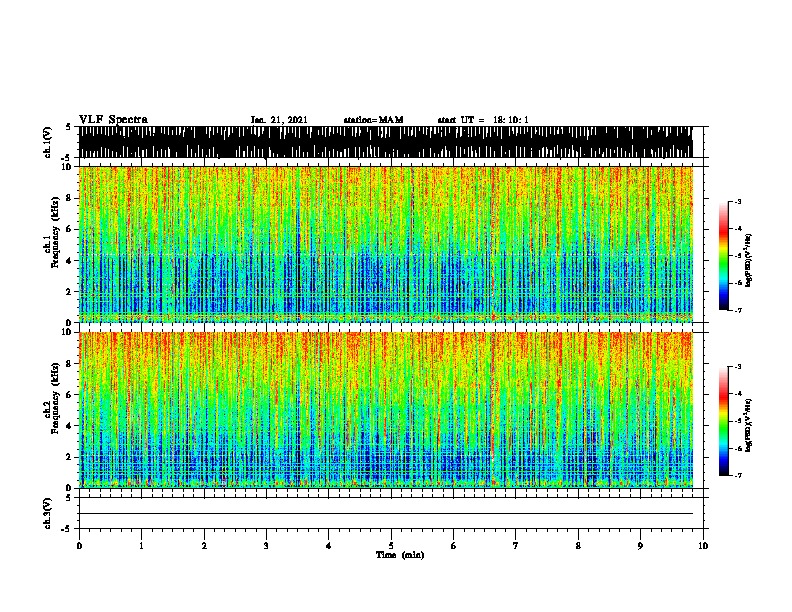
Task: Click the 'start UT = 18:10:1' label
Action: coord(483,120)
